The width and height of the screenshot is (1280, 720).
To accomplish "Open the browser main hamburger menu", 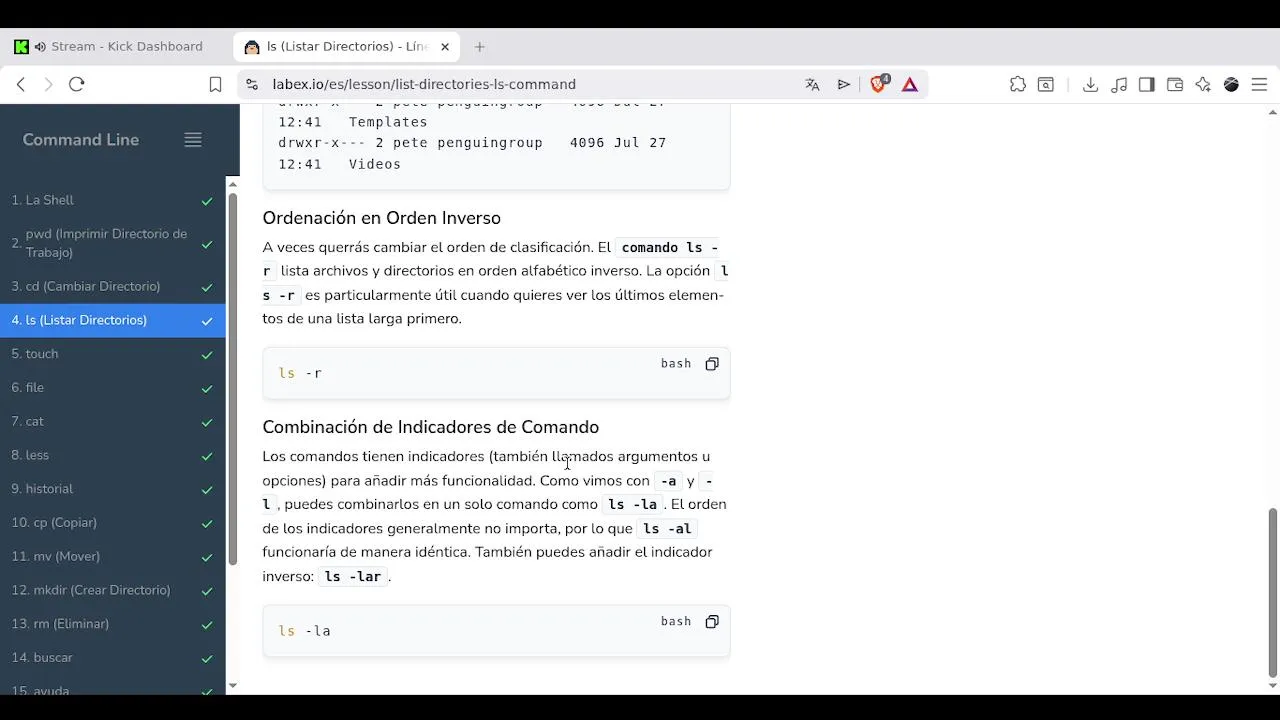I will point(1260,85).
